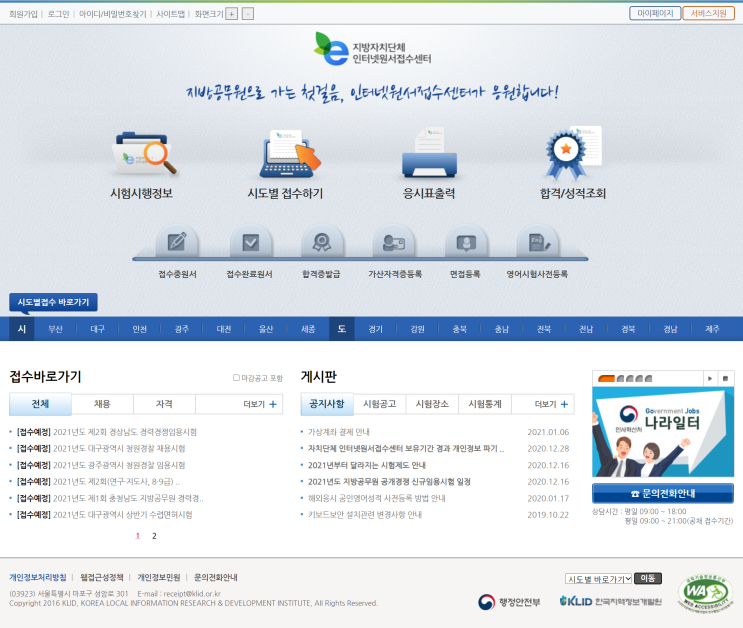Open 접수완료원서 checkmark icon

tap(251, 242)
